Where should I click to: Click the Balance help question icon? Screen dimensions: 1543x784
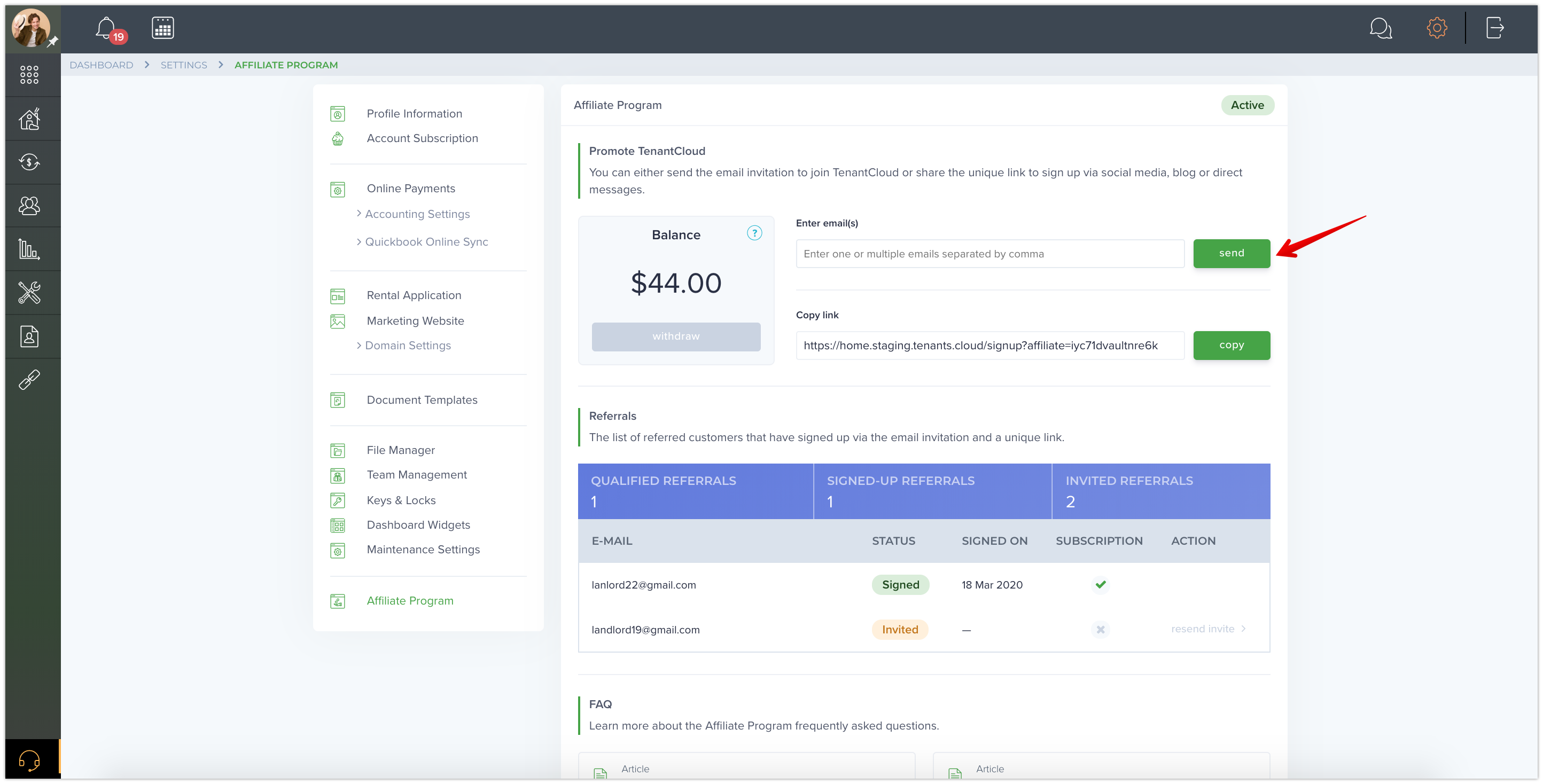(754, 233)
